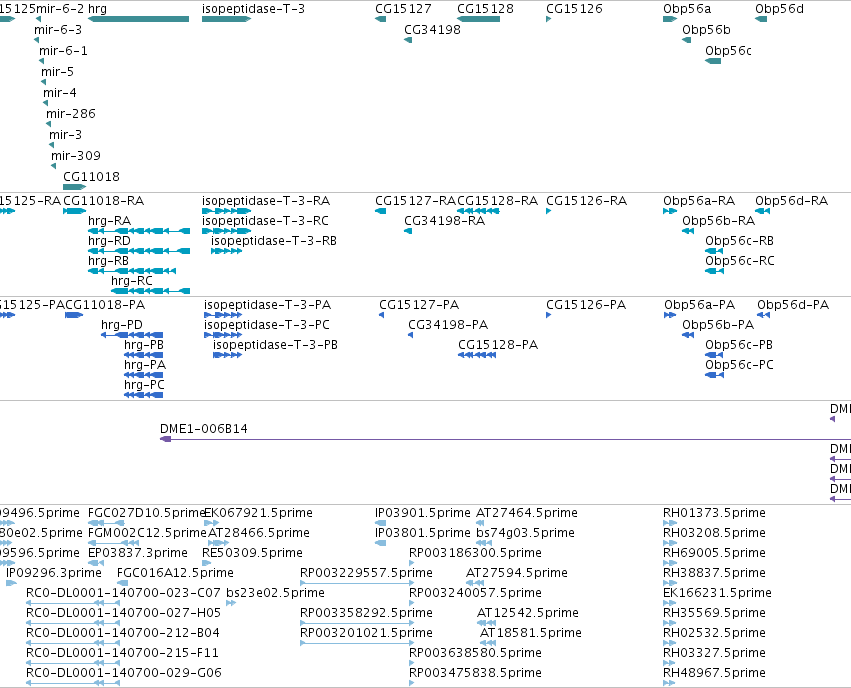Click the hrg-RA transcript
This screenshot has height=688, width=851.
pos(139,231)
